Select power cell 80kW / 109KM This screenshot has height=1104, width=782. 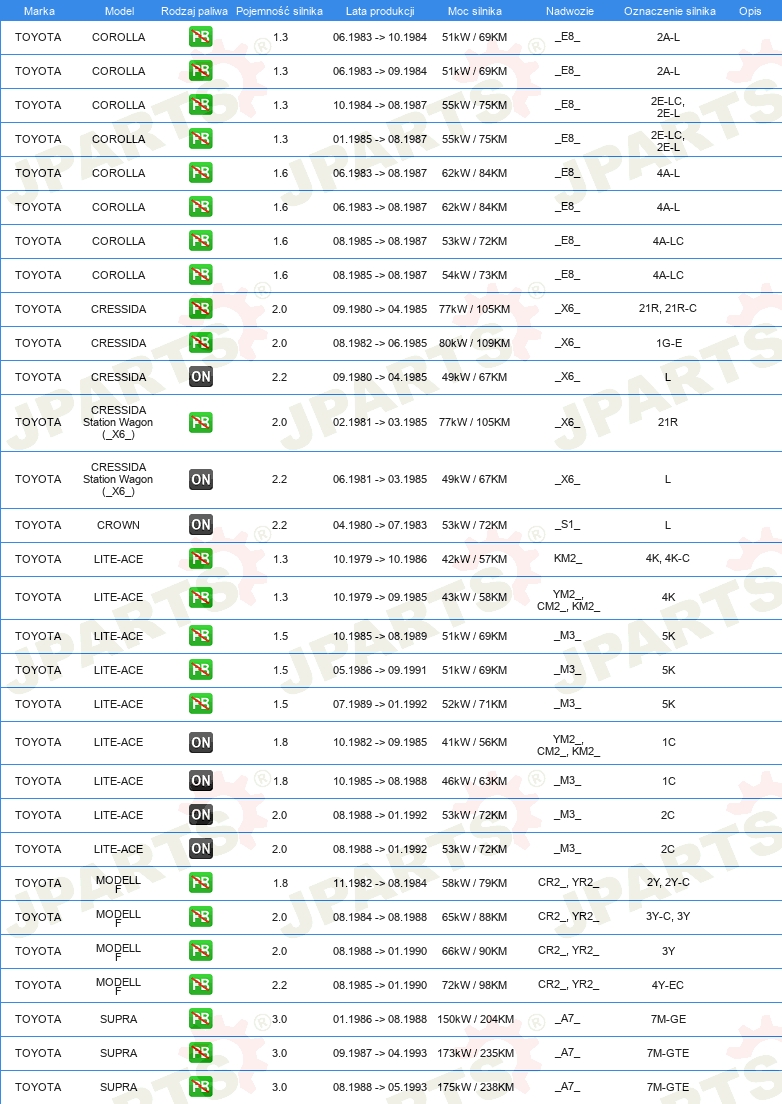click(474, 343)
